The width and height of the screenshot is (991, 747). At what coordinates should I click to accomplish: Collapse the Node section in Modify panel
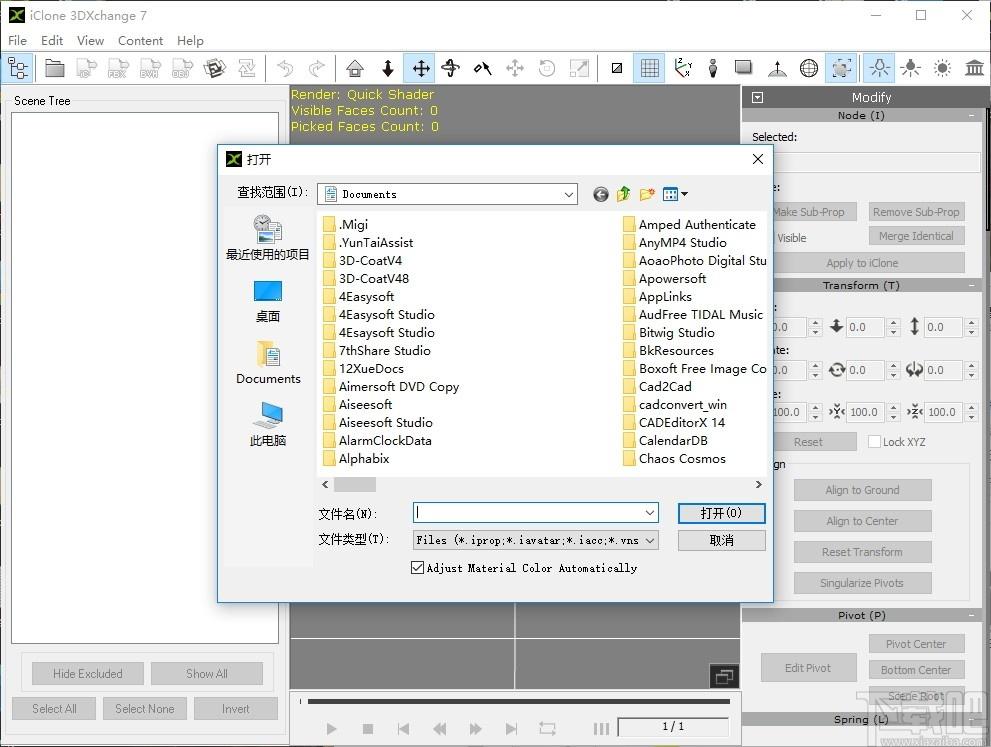point(971,116)
